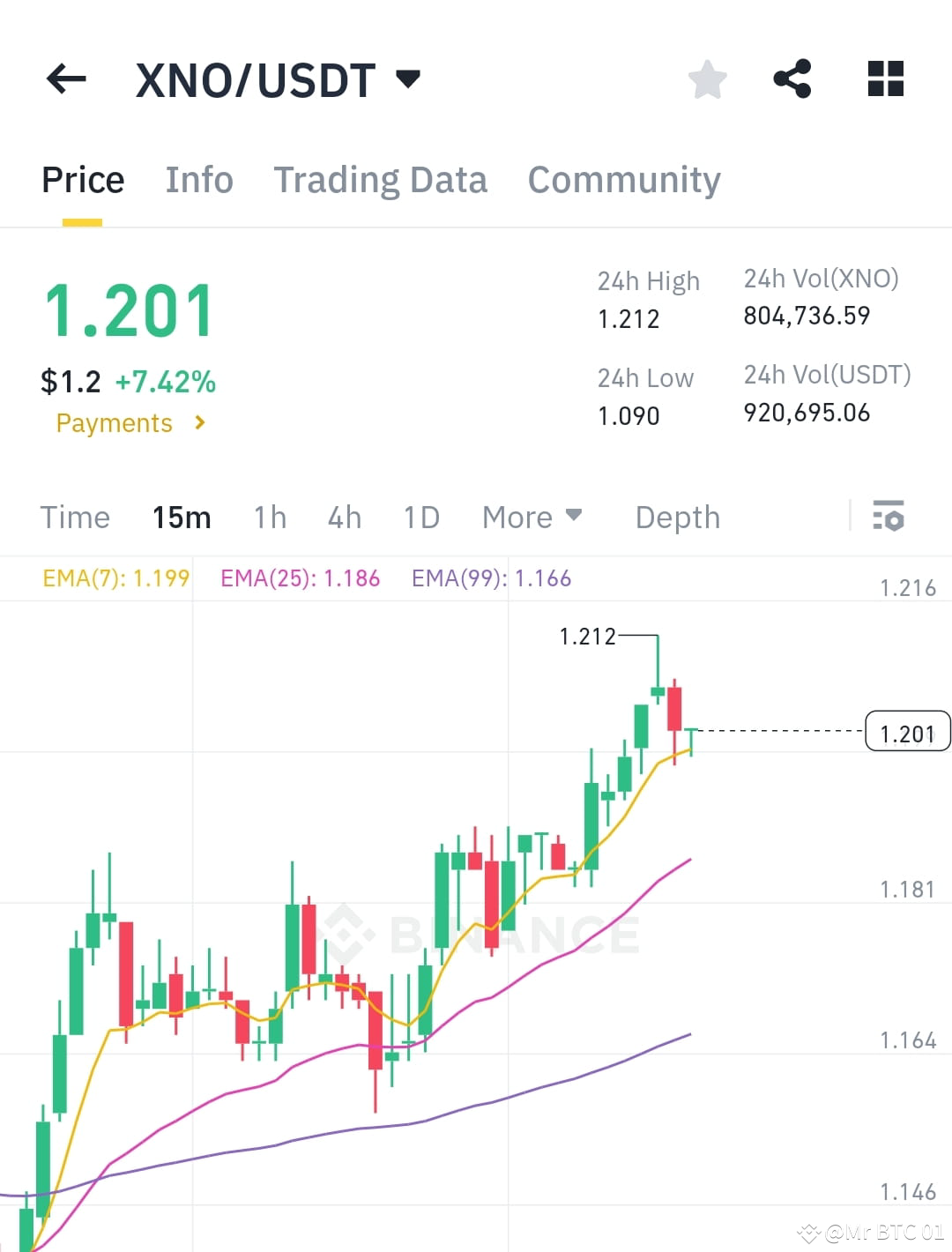Toggle the EMA(99) indicator label
Screen dimensions: 952x1252
(490, 578)
